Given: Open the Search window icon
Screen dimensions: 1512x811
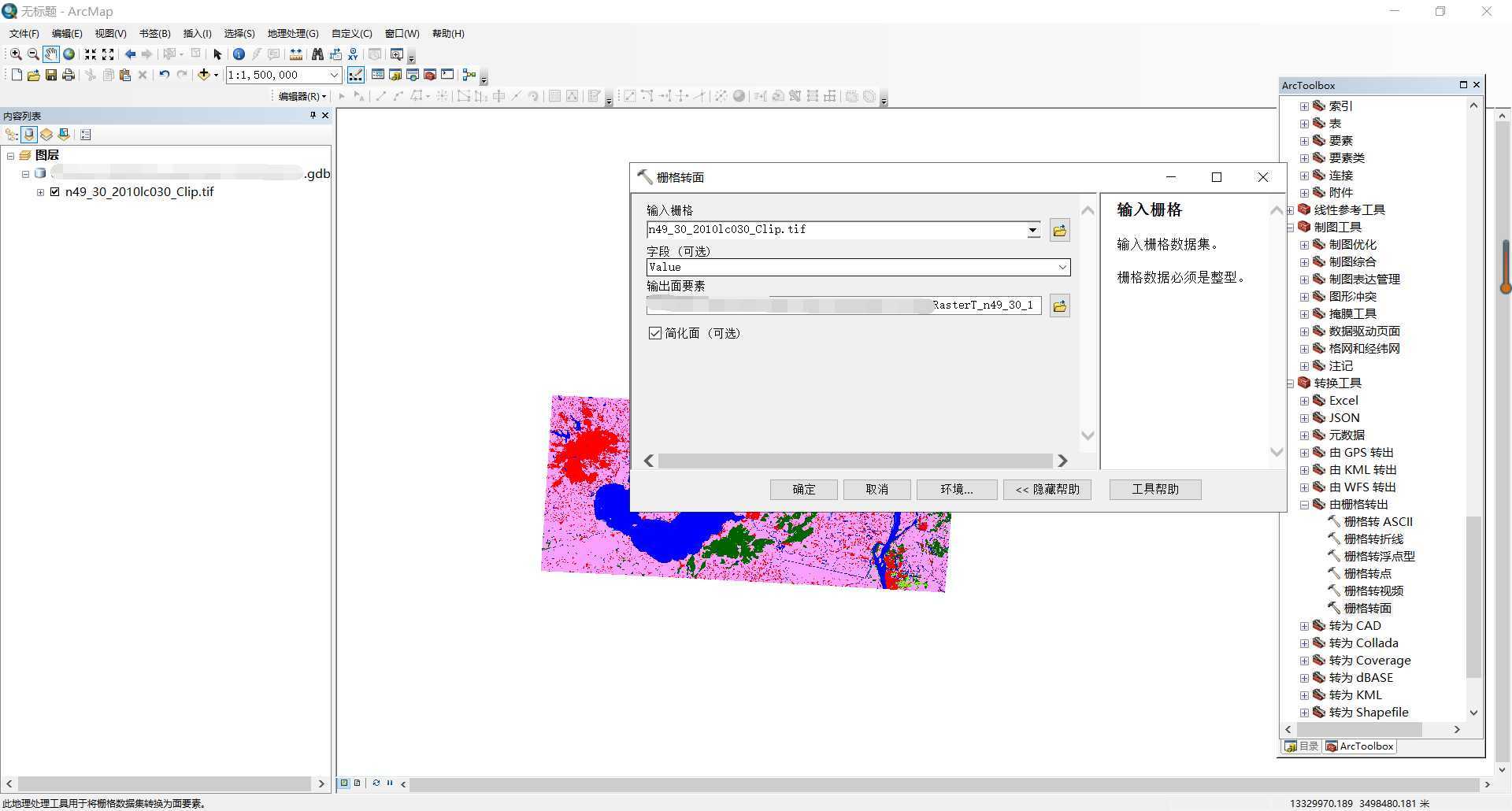Looking at the screenshot, I should click(413, 75).
